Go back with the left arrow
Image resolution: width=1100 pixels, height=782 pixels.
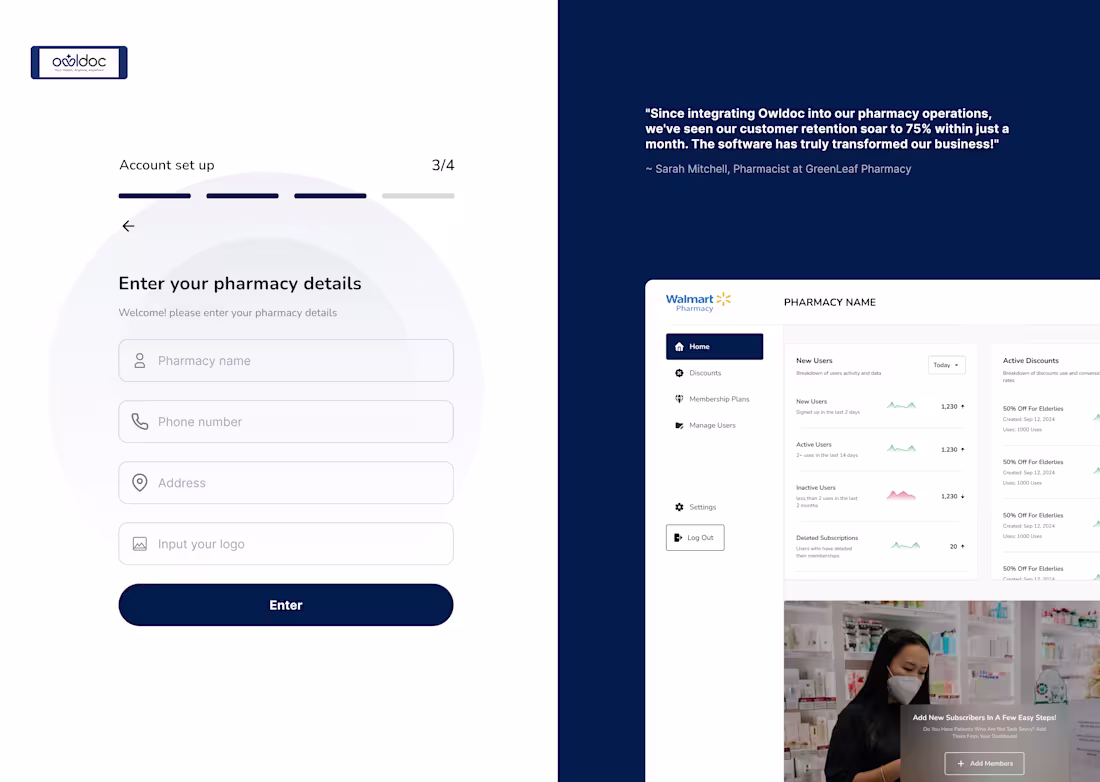(x=128, y=226)
